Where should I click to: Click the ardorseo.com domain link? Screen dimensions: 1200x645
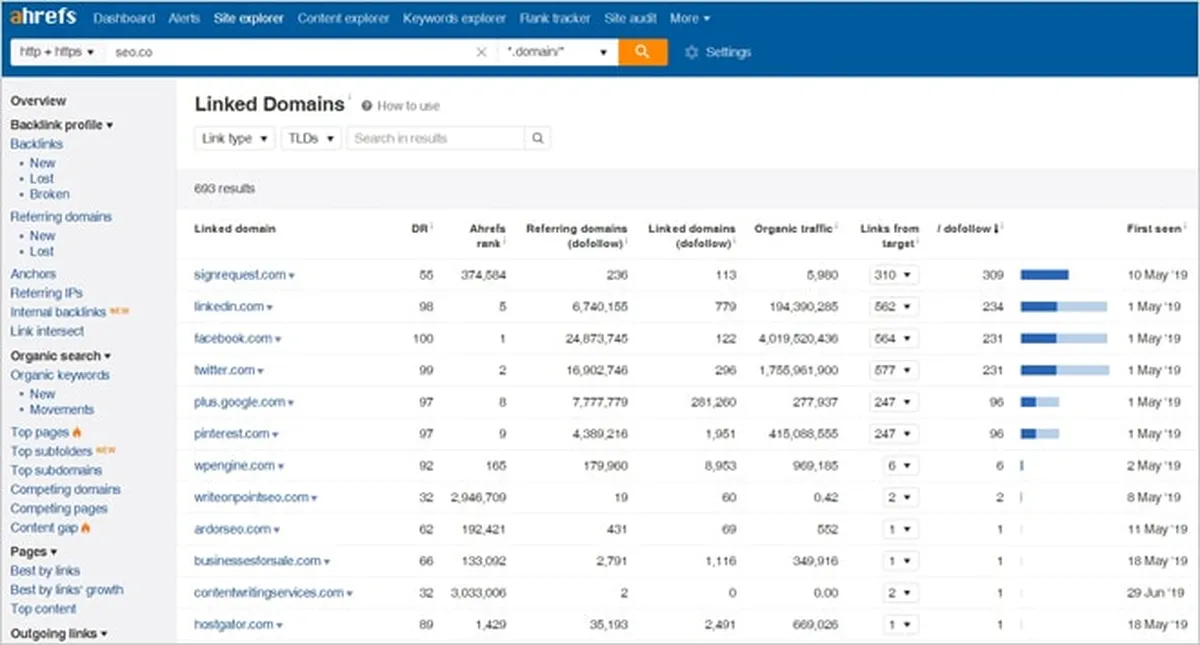click(232, 529)
